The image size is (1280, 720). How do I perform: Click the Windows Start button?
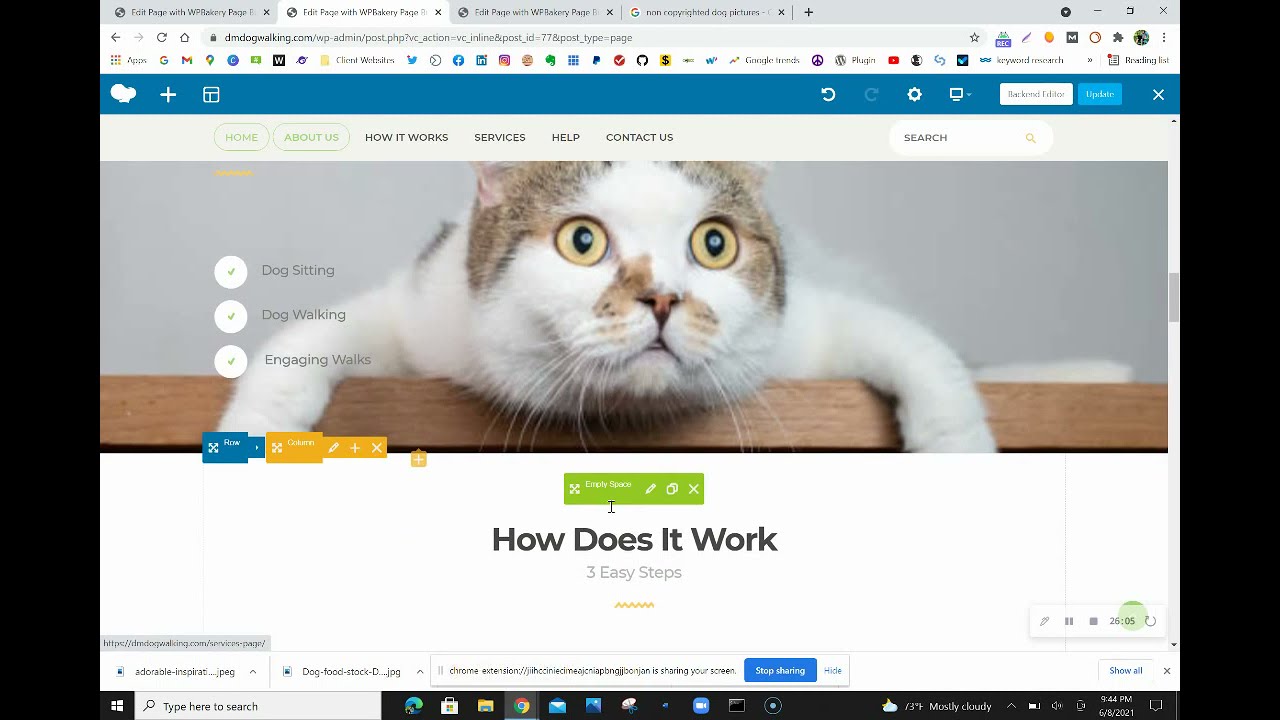click(117, 706)
